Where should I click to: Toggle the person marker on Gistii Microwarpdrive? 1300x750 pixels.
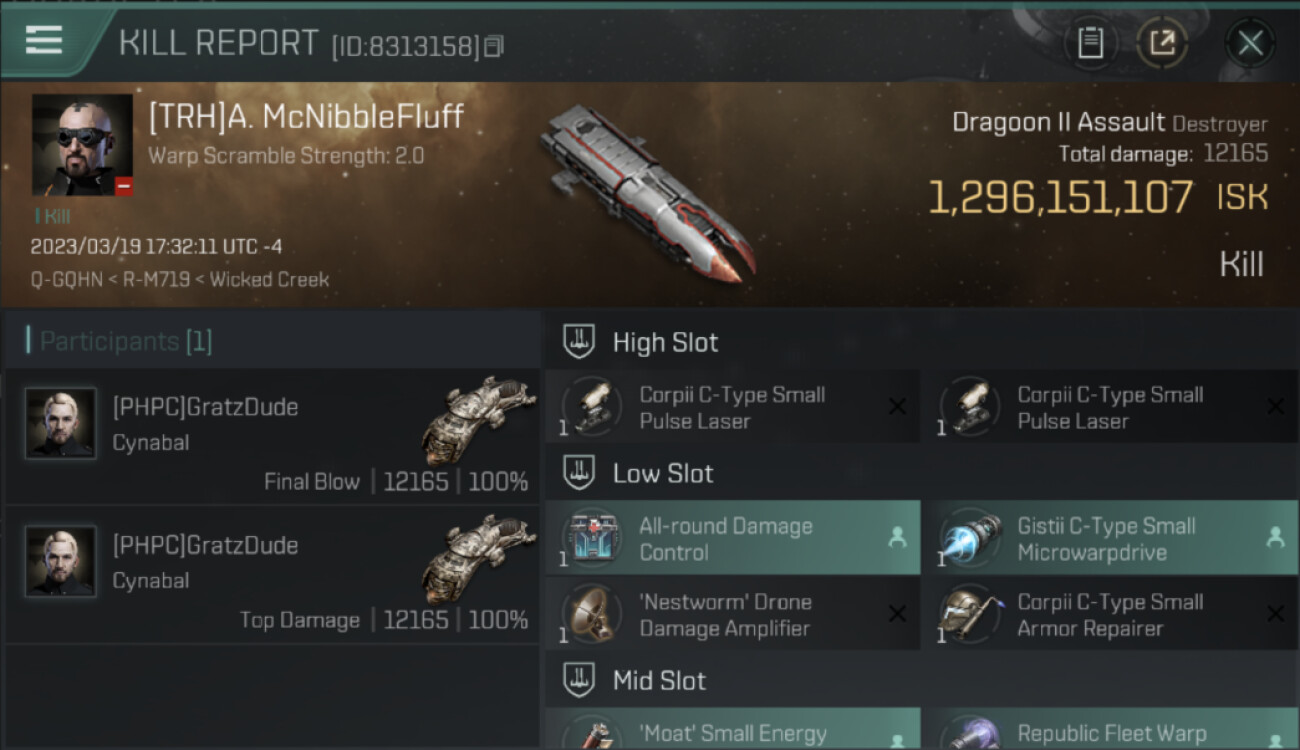click(1275, 538)
